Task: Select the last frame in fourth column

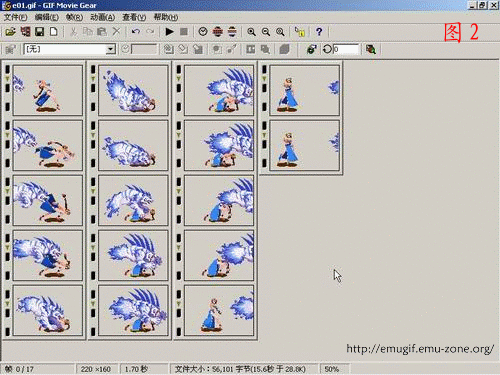Action: point(304,145)
